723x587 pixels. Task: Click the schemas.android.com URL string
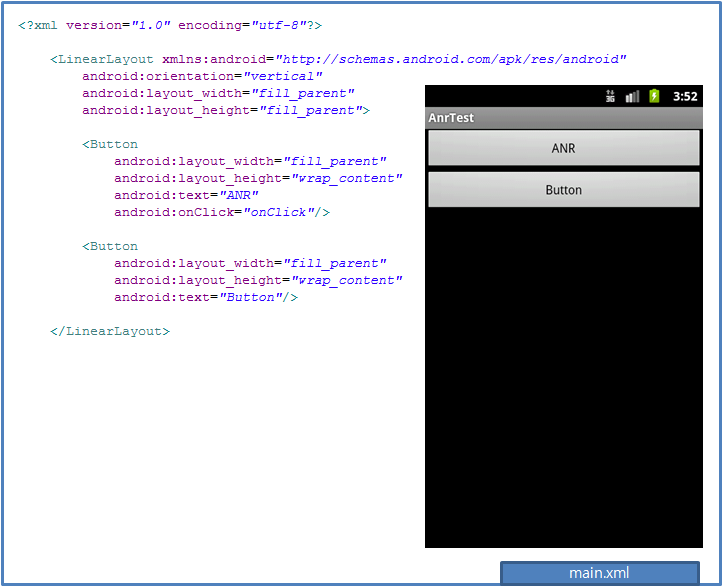tap(450, 59)
